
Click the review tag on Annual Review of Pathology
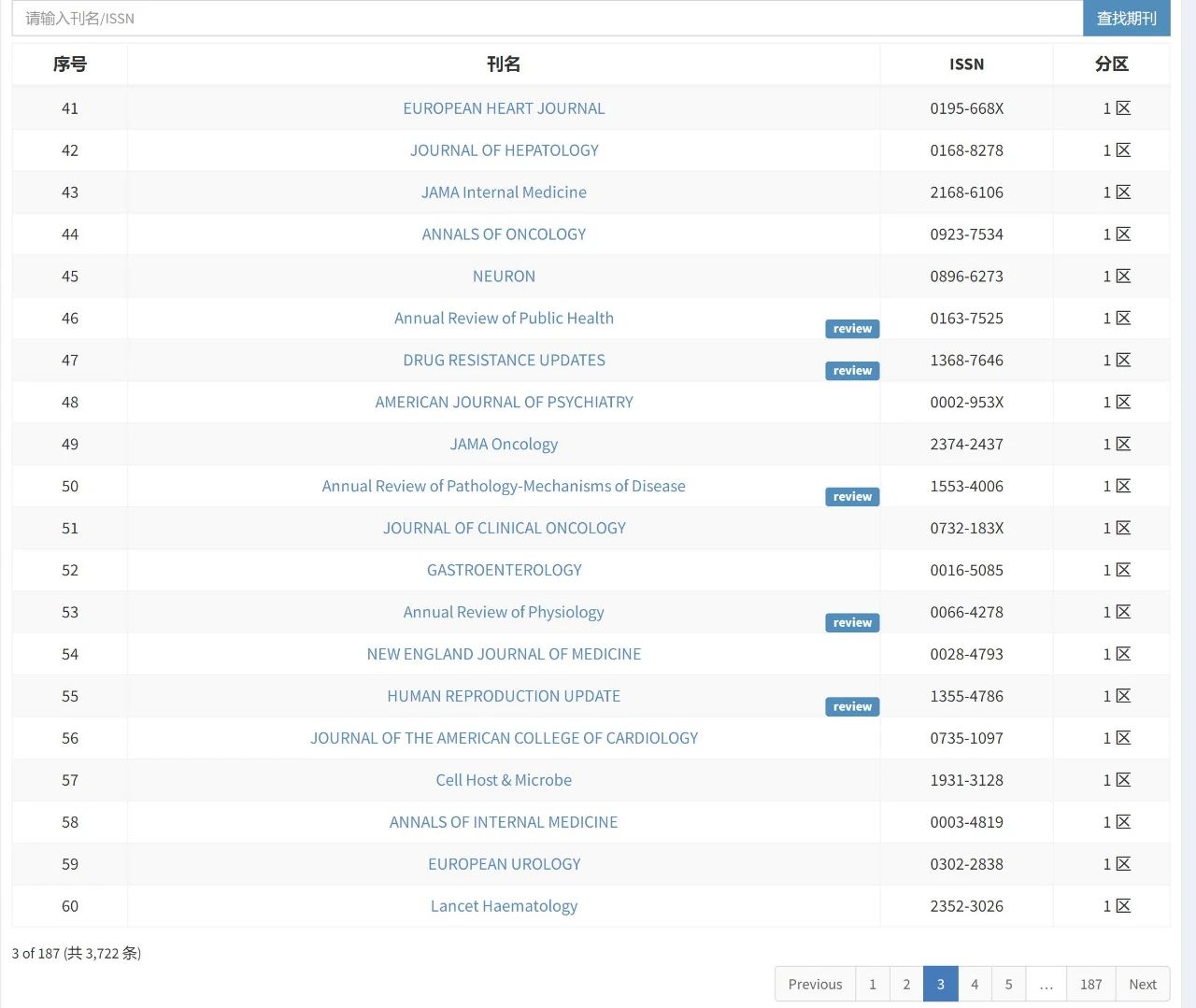pos(852,497)
